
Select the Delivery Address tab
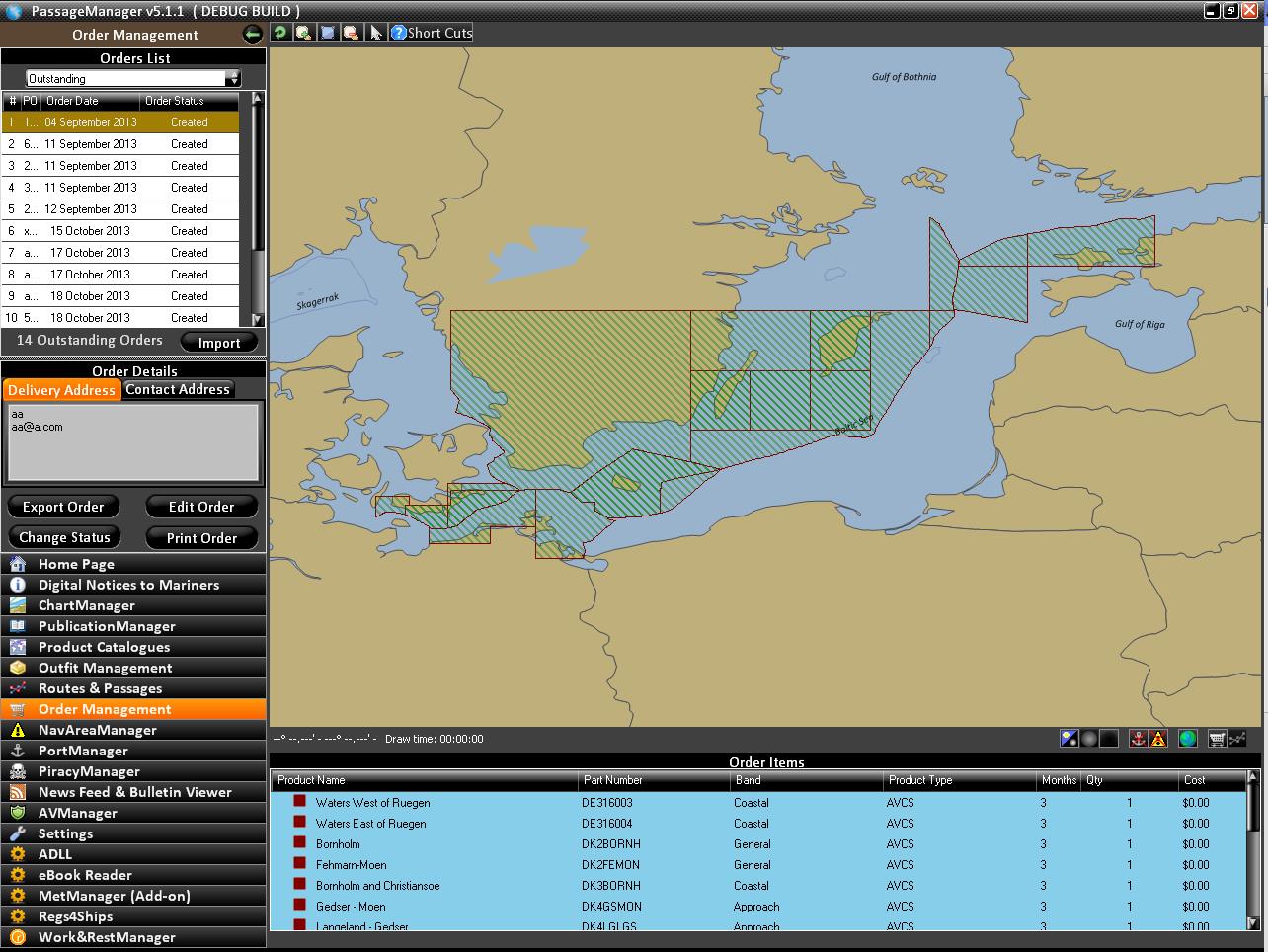coord(61,389)
